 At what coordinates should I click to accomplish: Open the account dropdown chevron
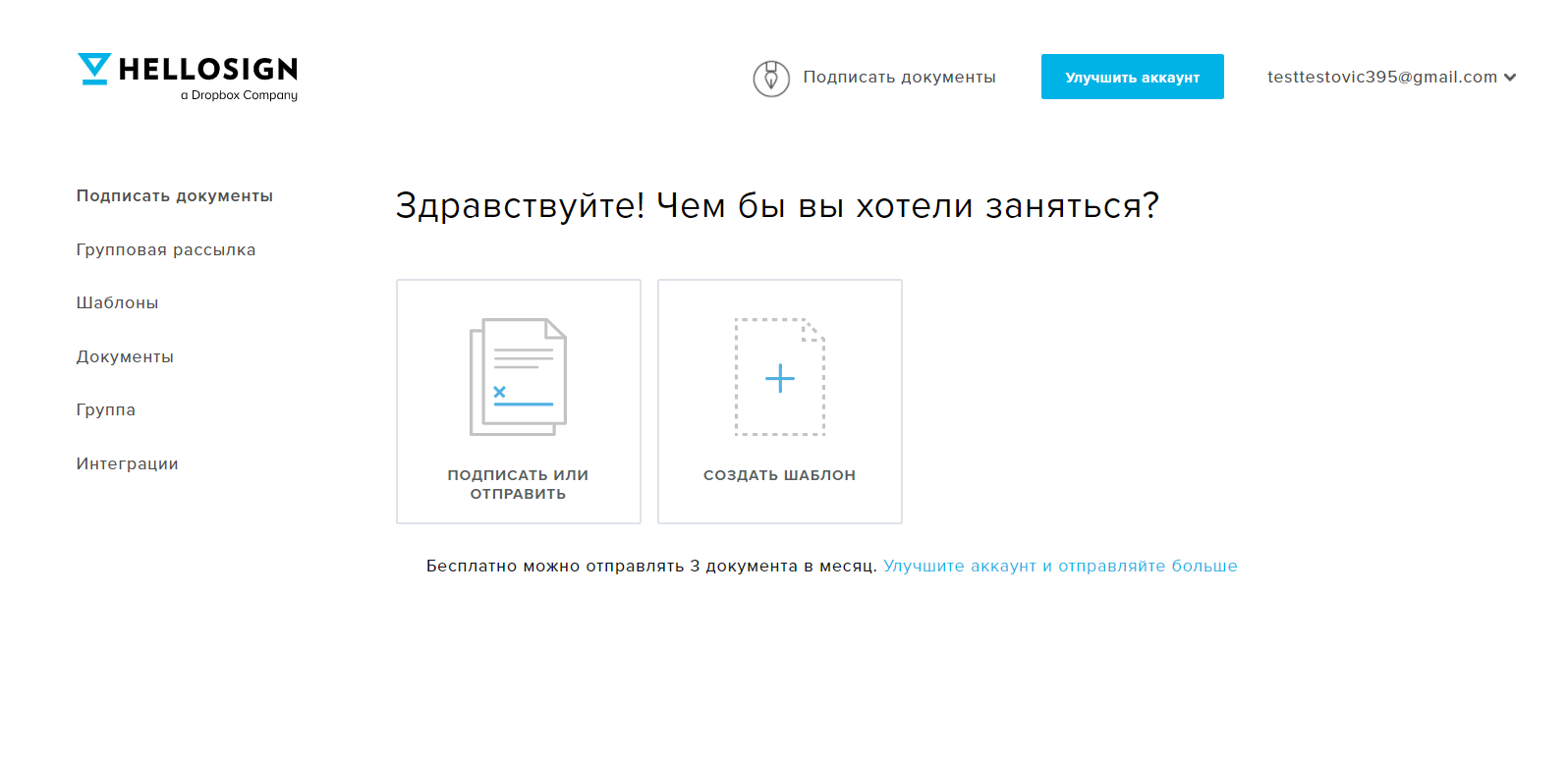pos(1510,78)
